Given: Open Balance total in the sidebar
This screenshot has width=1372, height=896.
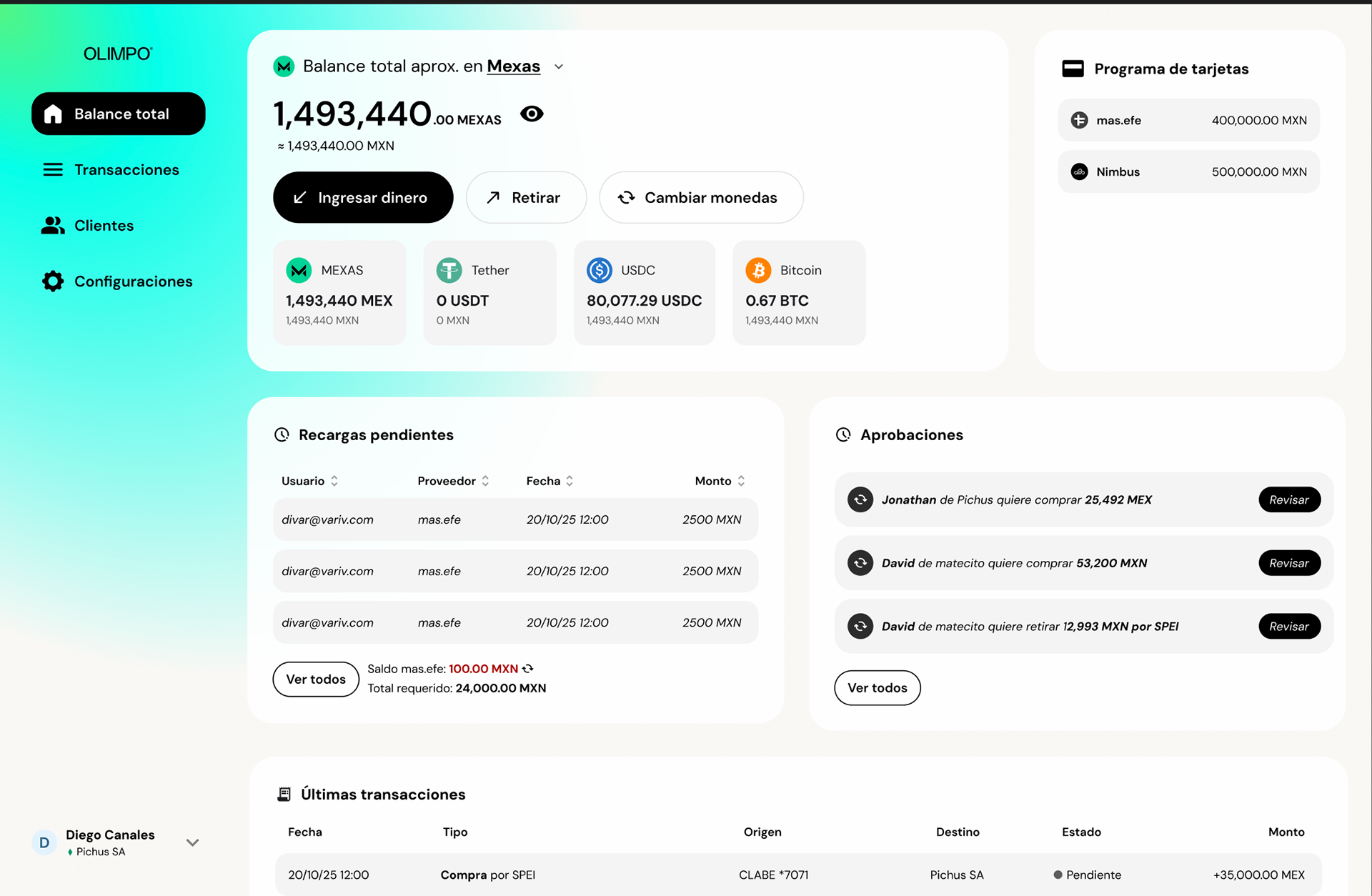Looking at the screenshot, I should (x=119, y=114).
